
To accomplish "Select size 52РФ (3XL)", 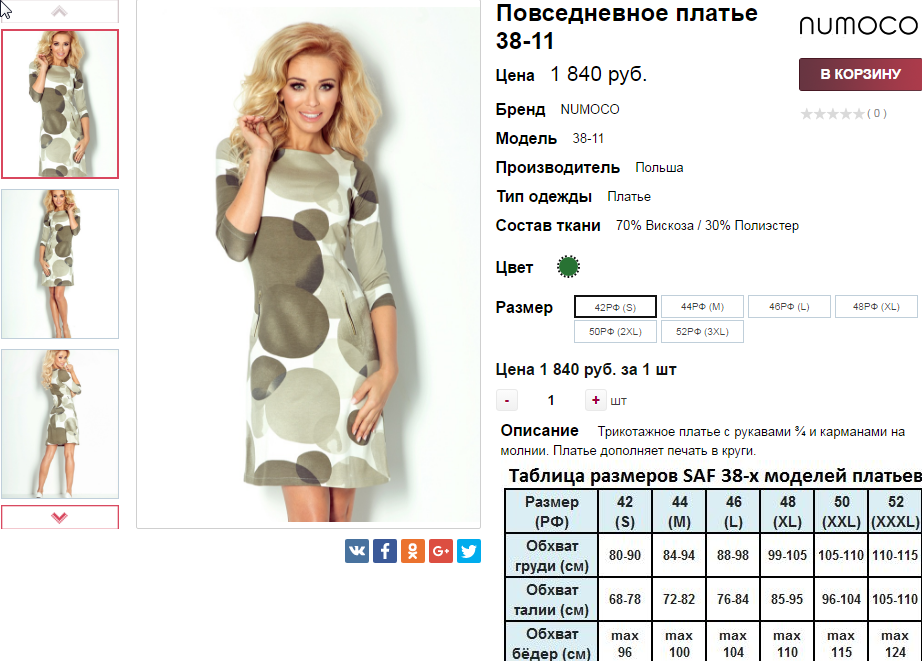I will pos(702,332).
